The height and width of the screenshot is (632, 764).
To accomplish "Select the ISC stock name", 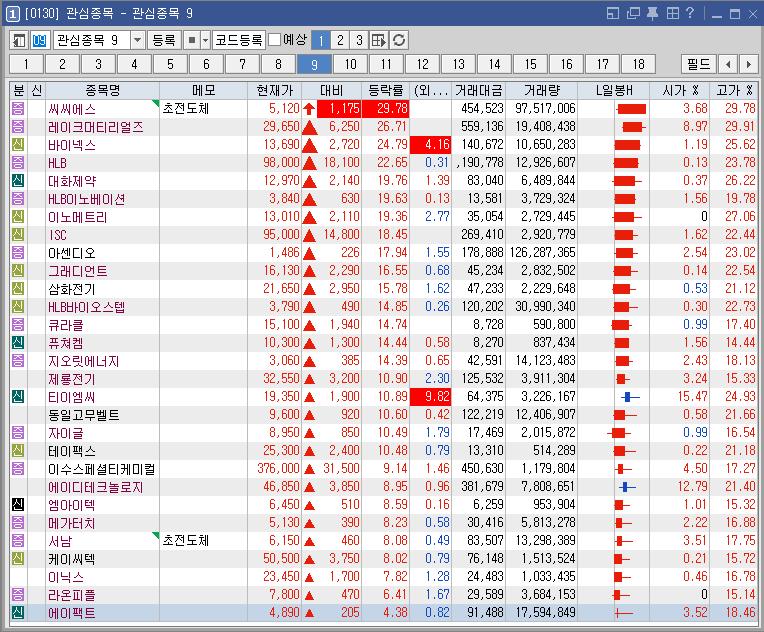I will (57, 235).
